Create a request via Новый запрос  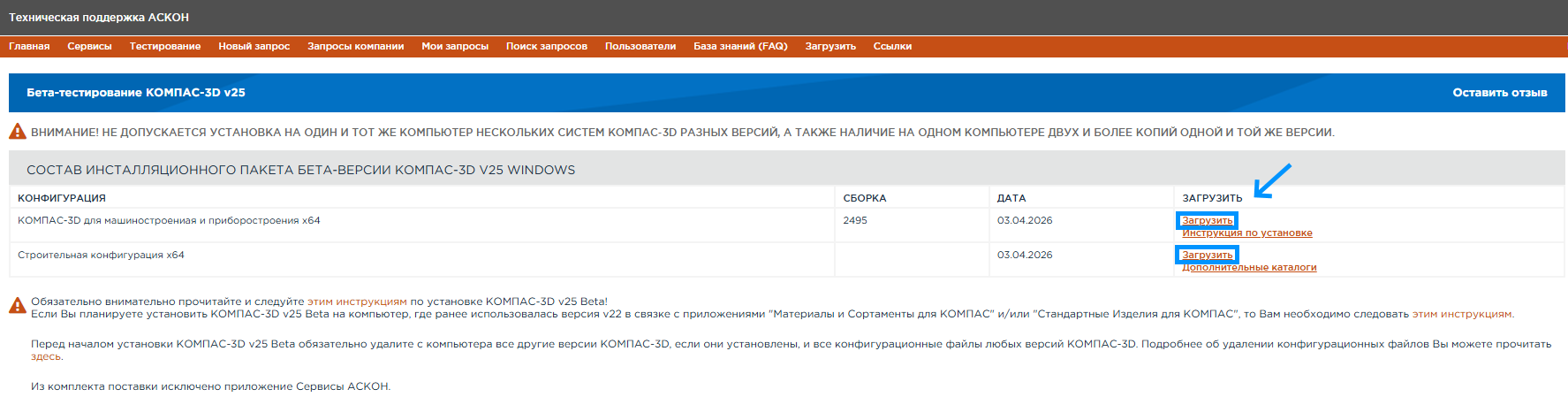click(x=254, y=46)
